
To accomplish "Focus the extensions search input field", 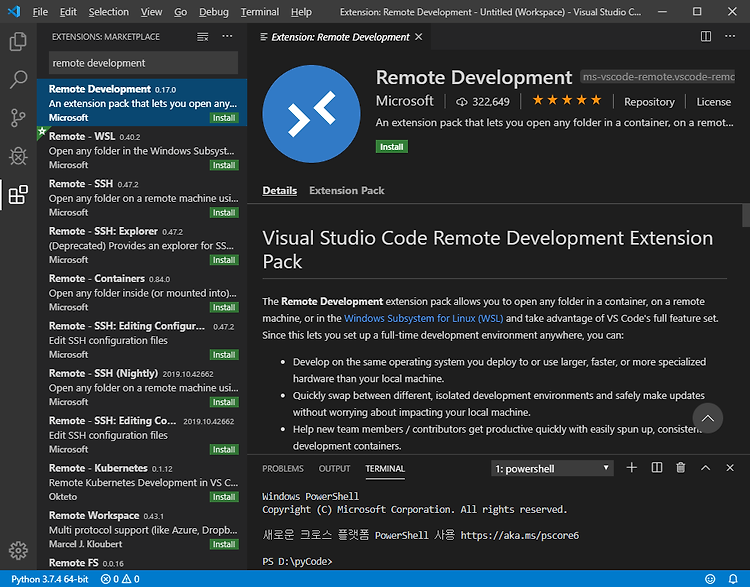I will [x=143, y=63].
